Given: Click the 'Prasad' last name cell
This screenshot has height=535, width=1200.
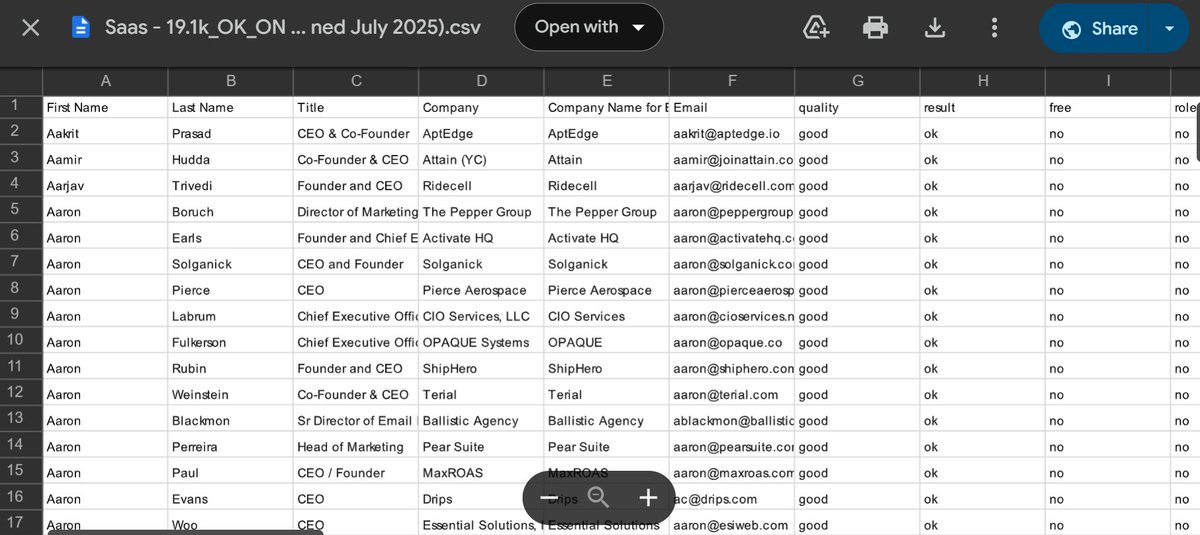Looking at the screenshot, I should [x=231, y=133].
